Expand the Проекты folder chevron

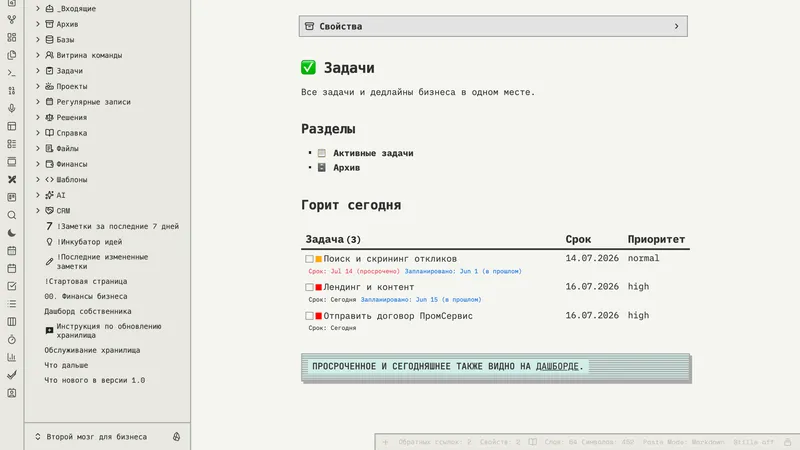coord(38,86)
